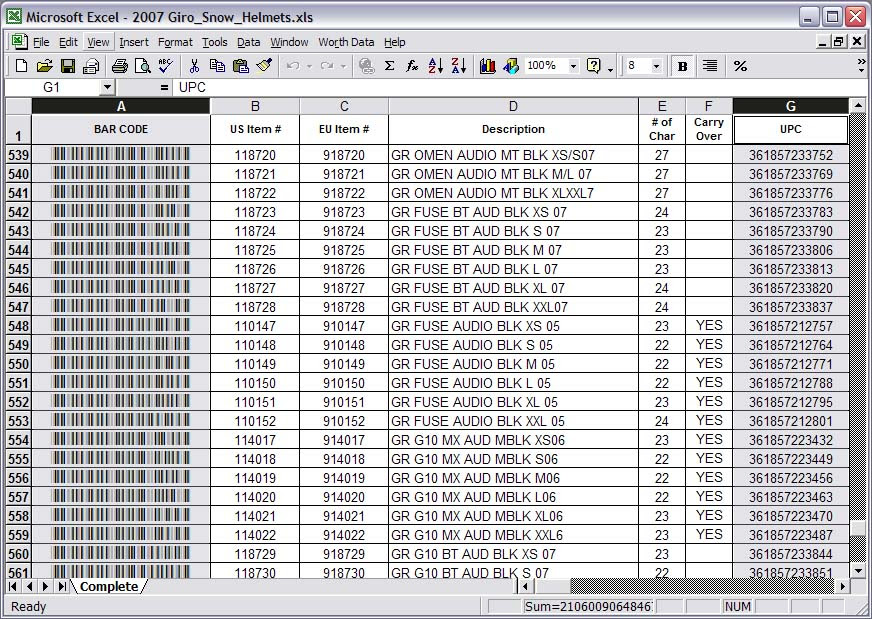
Task: Open the Zoom 100% dropdown
Action: click(x=573, y=66)
